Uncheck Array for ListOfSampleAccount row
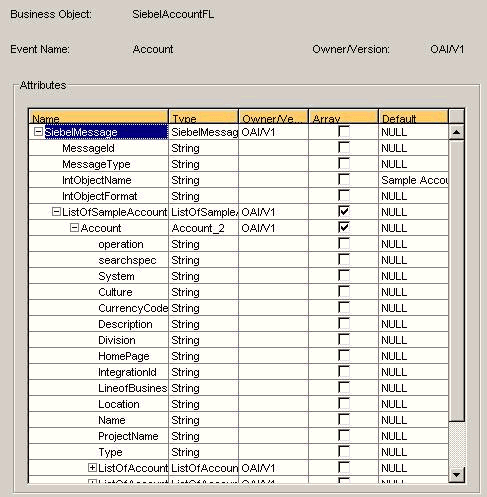Viewport: 487px width, 497px height. pos(344,211)
